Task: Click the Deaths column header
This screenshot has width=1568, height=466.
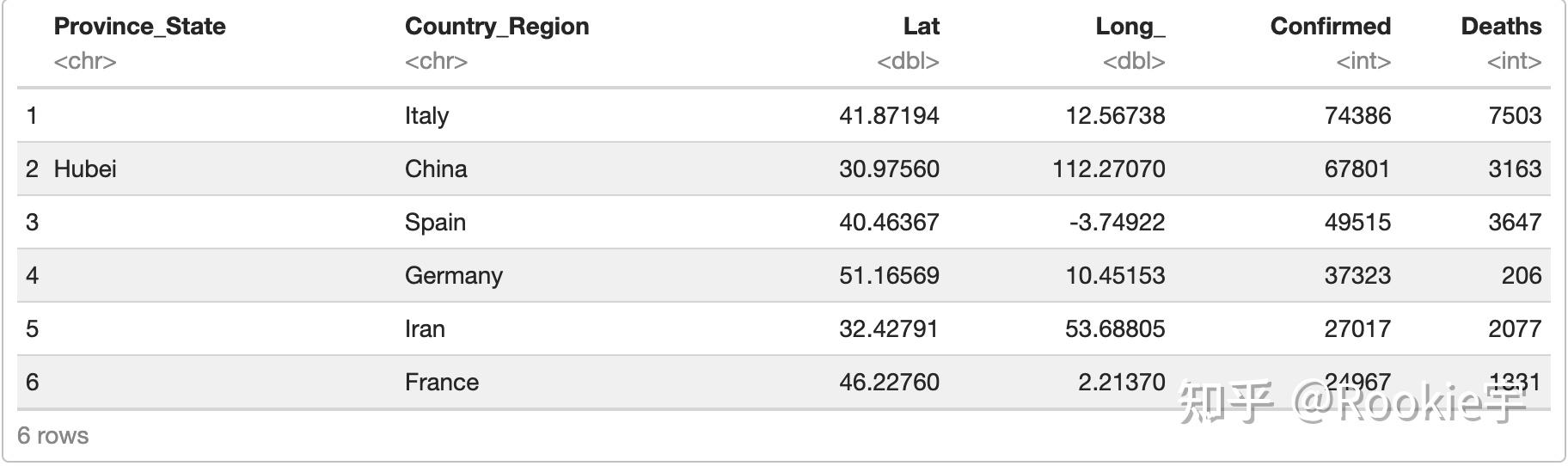Action: click(1500, 27)
